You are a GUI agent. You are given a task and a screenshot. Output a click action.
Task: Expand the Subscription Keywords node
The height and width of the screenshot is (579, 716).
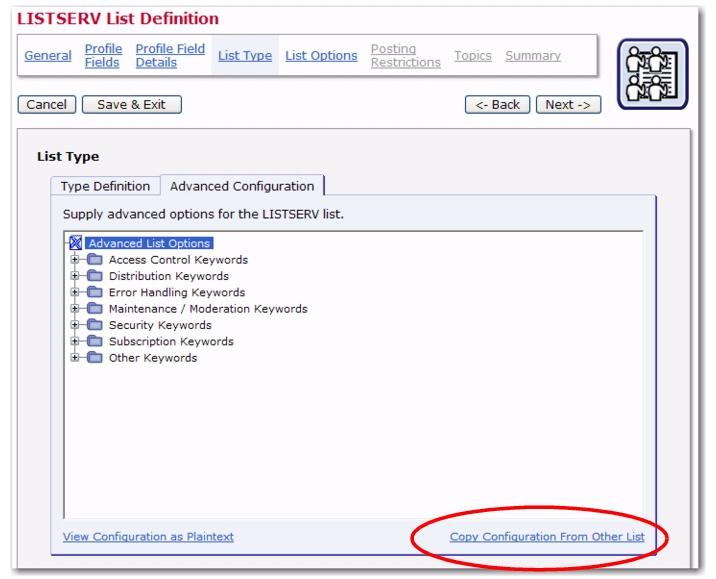pos(75,341)
